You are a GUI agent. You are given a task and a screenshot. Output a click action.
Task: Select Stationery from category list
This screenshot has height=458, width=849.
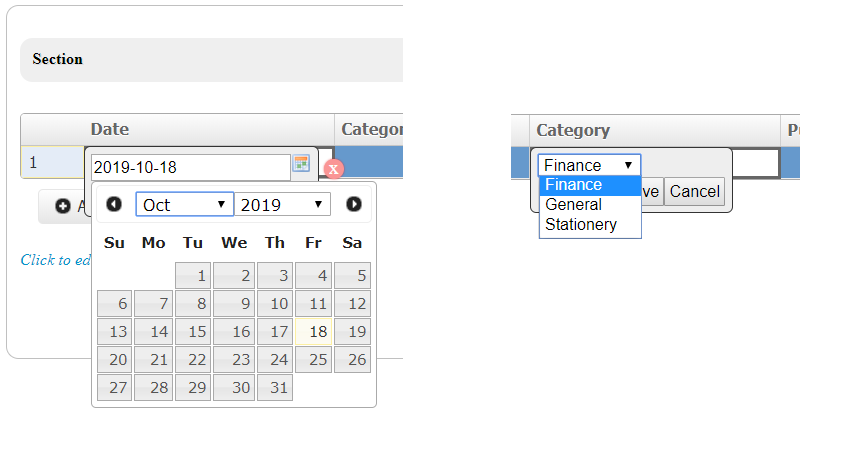click(581, 225)
